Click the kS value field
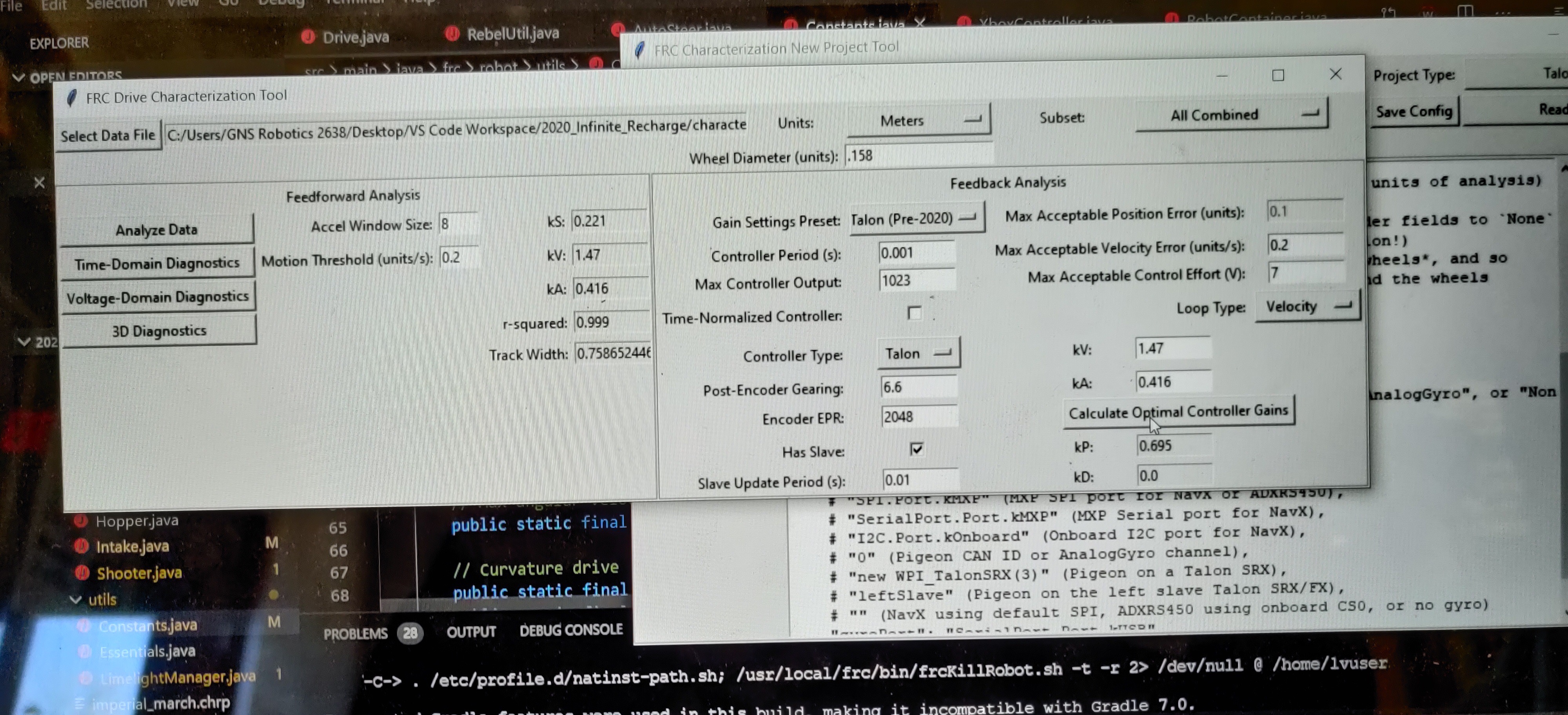This screenshot has height=715, width=1568. (609, 221)
